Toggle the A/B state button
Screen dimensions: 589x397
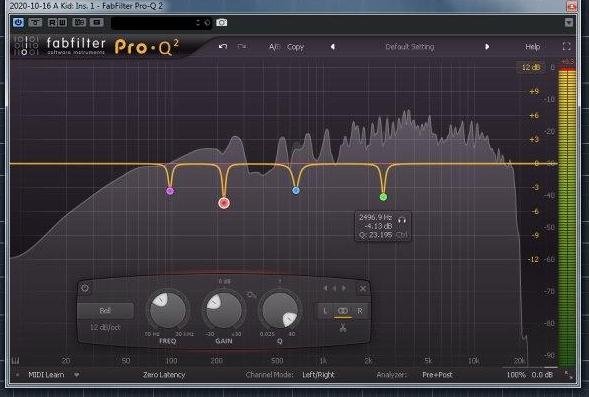pos(274,47)
